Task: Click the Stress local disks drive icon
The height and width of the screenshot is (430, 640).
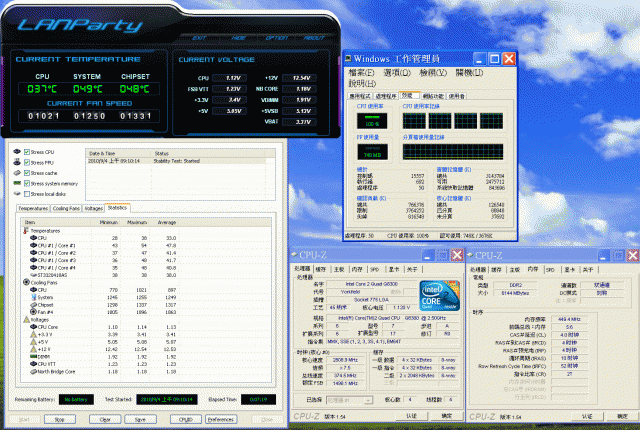Action: (x=17, y=194)
